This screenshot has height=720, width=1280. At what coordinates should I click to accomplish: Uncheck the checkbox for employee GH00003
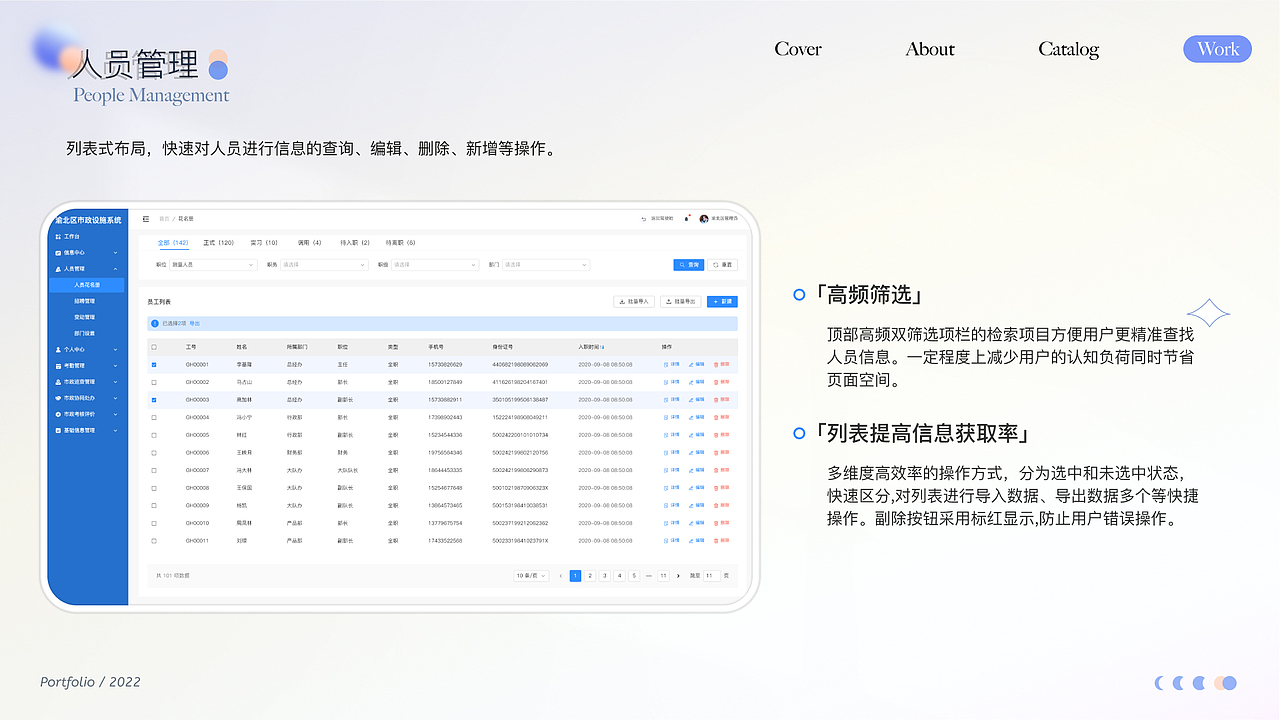[x=154, y=400]
